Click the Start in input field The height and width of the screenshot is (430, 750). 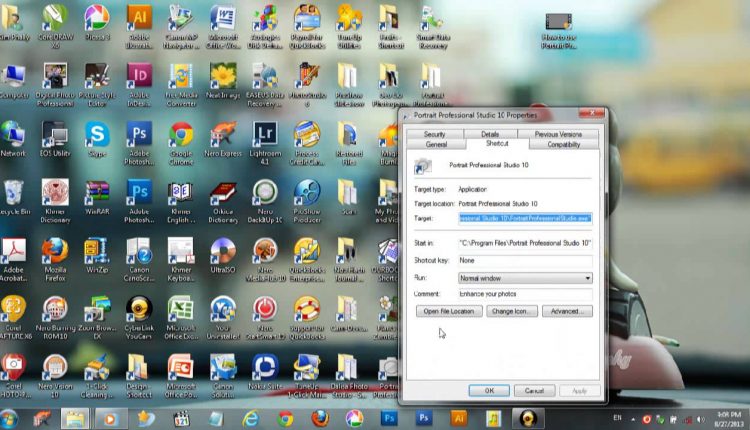click(525, 243)
